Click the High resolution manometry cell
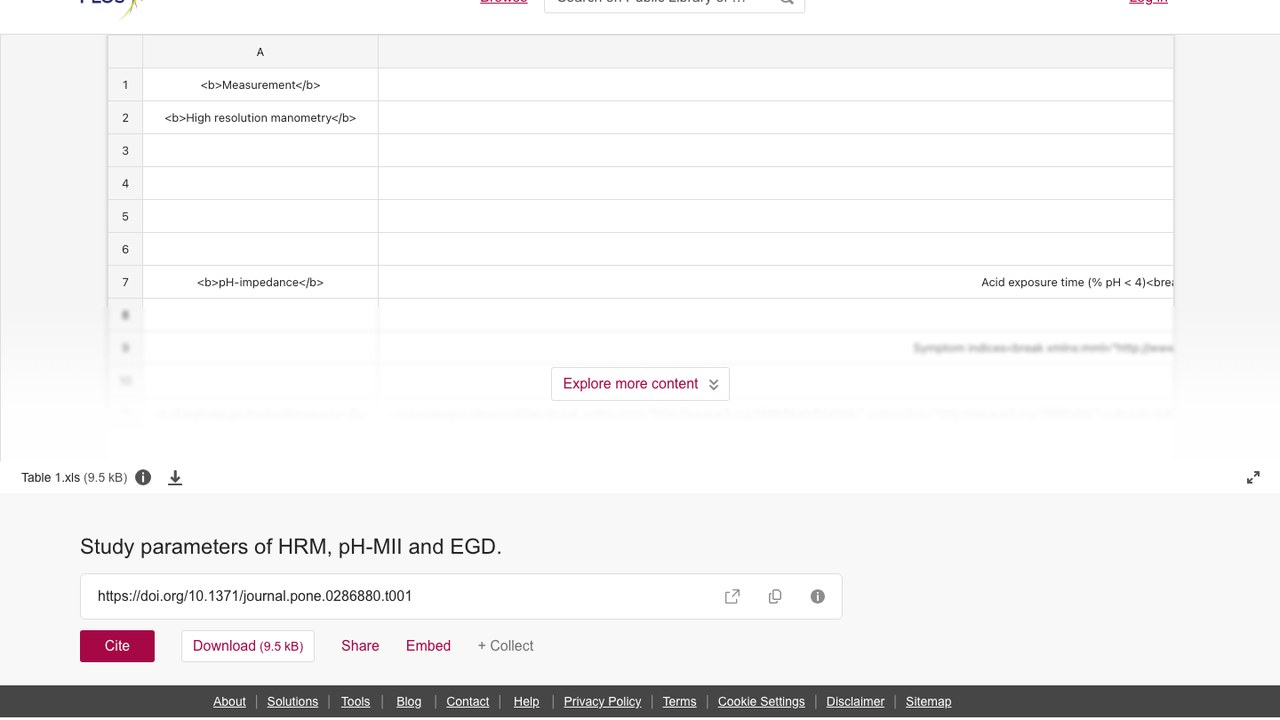 [260, 118]
